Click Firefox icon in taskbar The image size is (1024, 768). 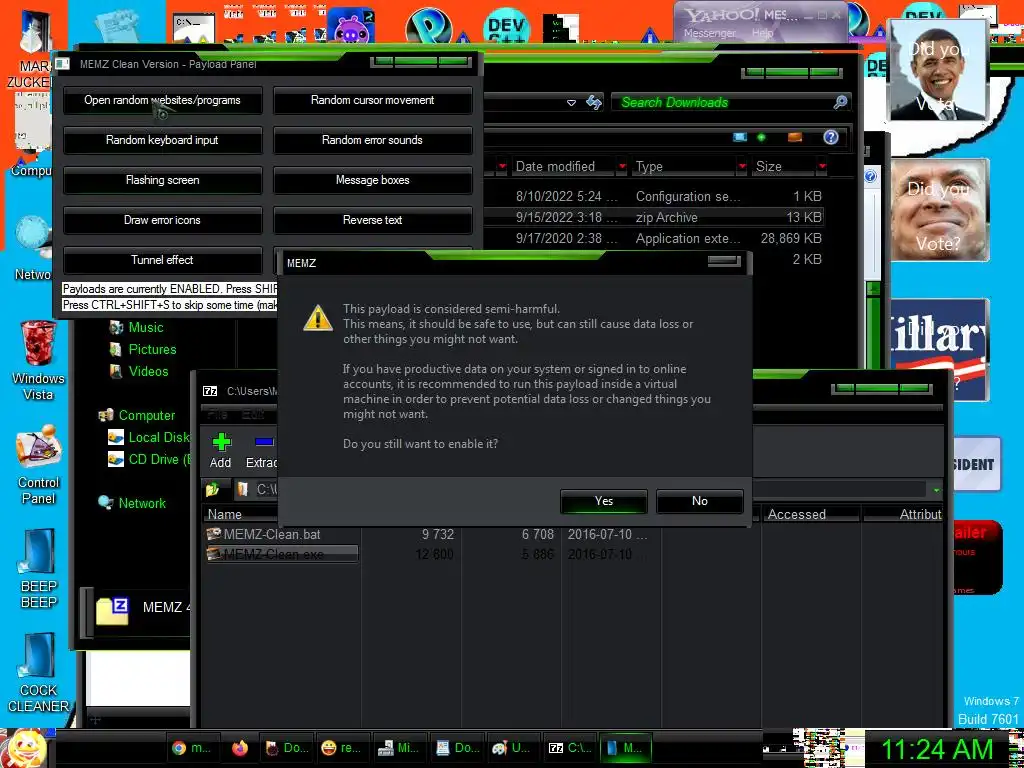tap(240, 748)
